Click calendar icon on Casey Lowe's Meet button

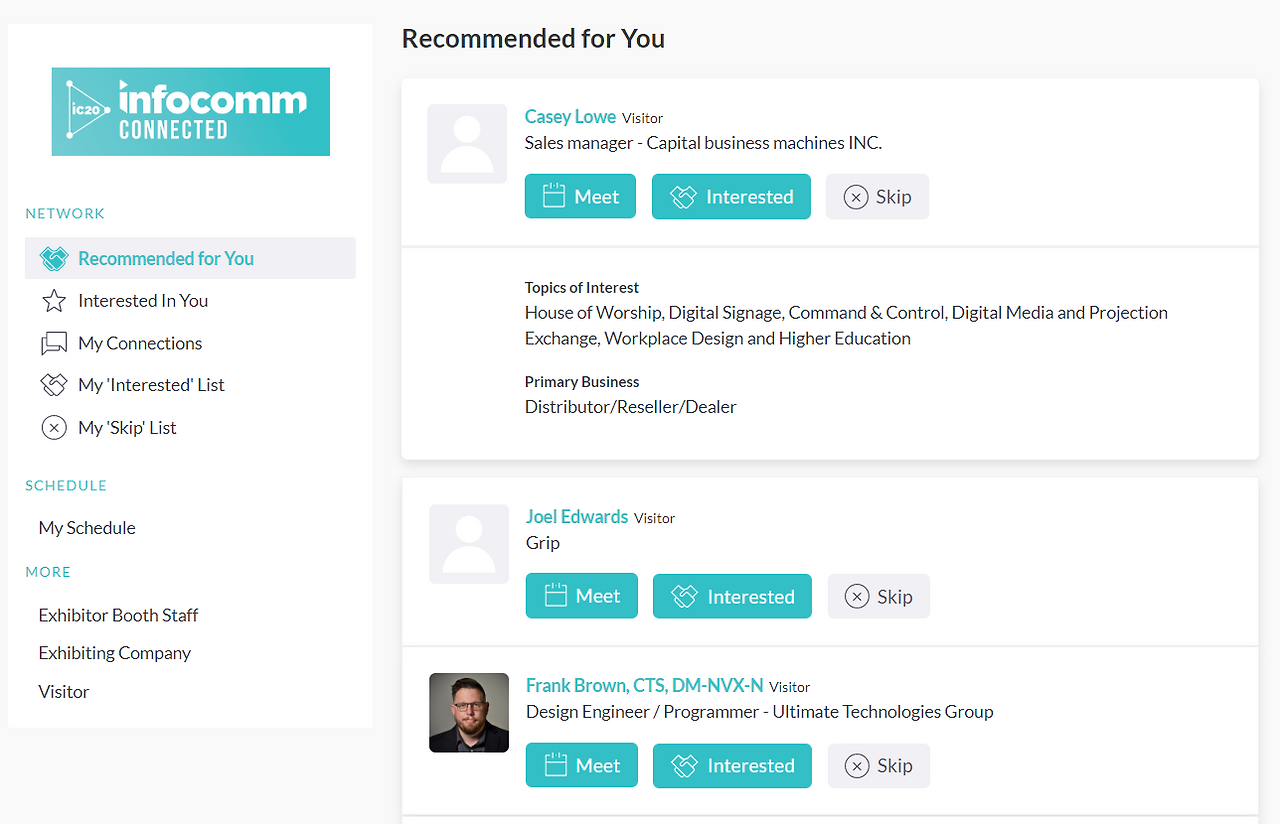554,197
